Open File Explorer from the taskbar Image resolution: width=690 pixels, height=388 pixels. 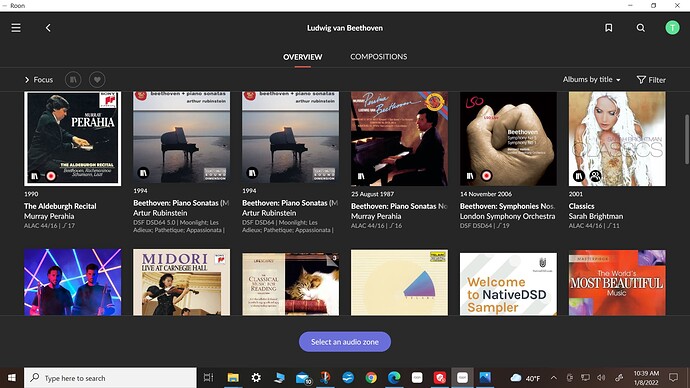[233, 377]
